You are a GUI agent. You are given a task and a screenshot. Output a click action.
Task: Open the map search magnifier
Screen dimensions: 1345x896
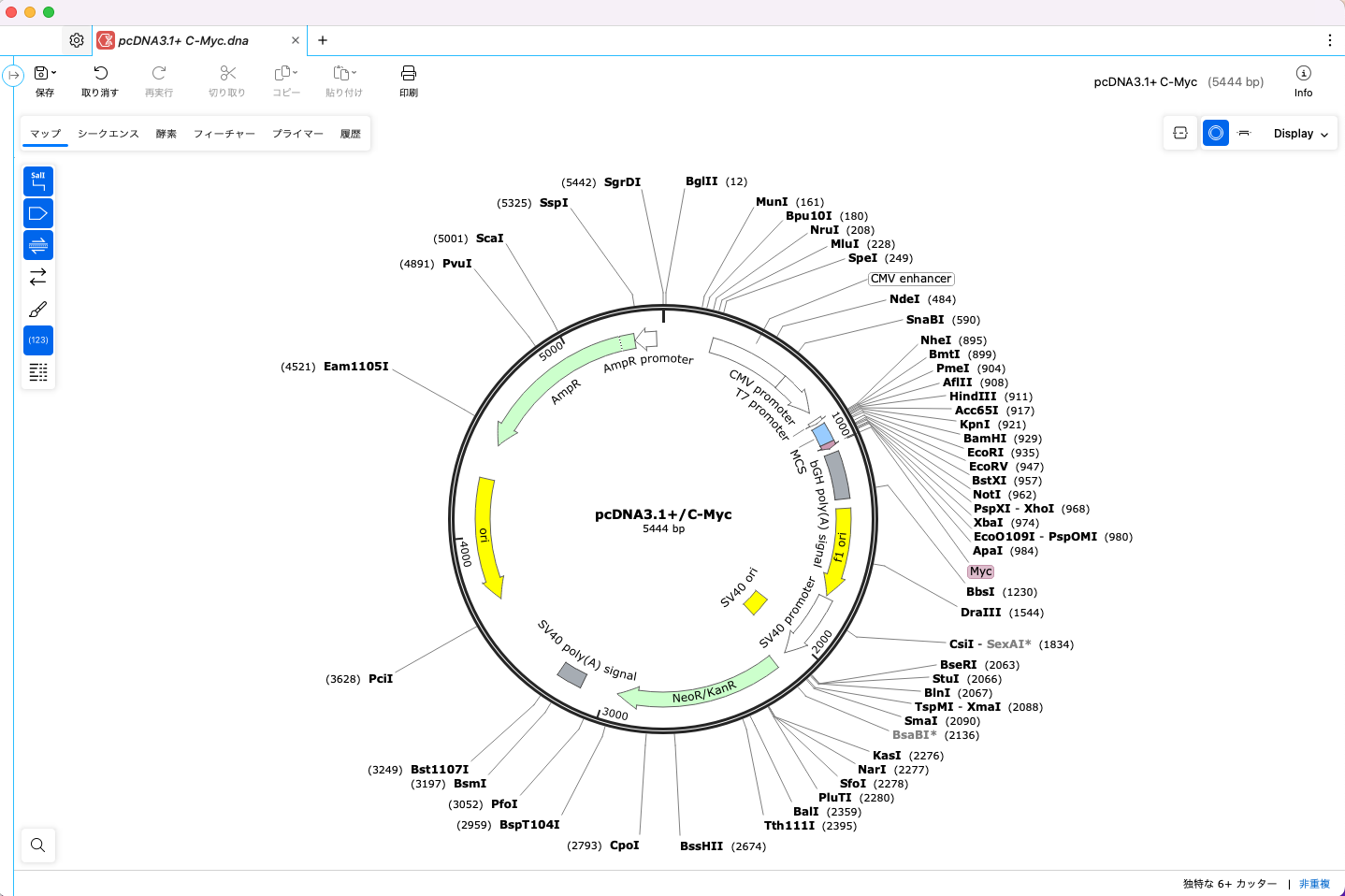37,845
